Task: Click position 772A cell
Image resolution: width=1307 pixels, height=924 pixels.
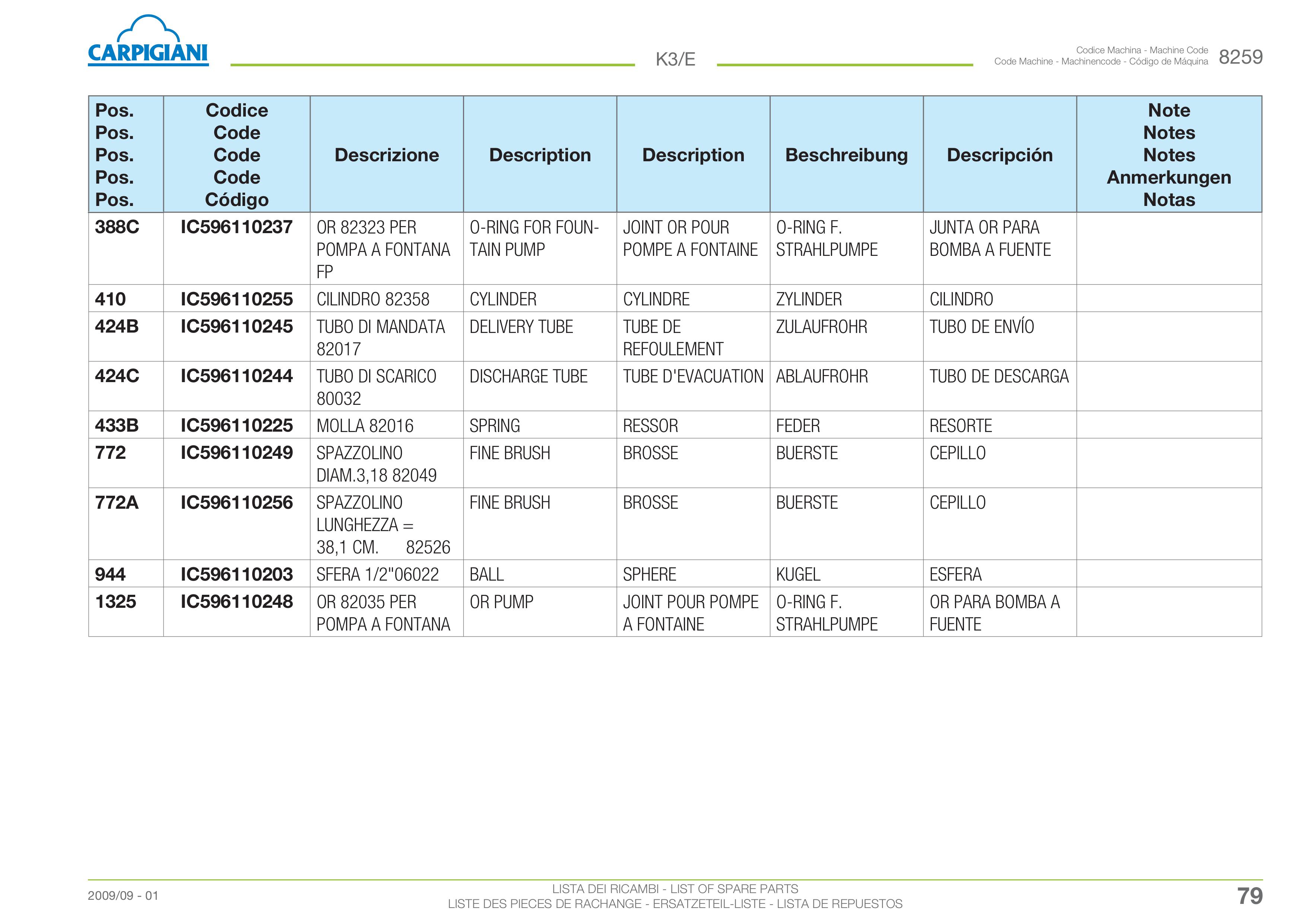Action: tap(126, 524)
